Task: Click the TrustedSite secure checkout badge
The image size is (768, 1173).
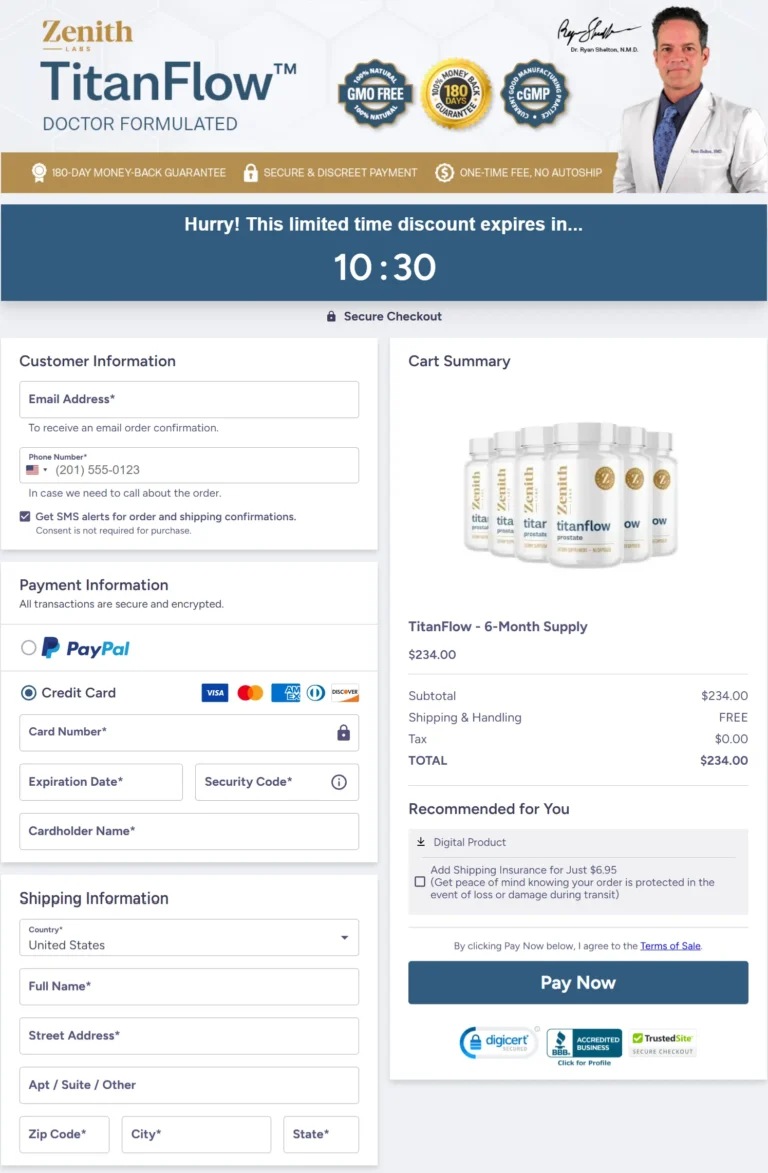Action: tap(663, 1043)
